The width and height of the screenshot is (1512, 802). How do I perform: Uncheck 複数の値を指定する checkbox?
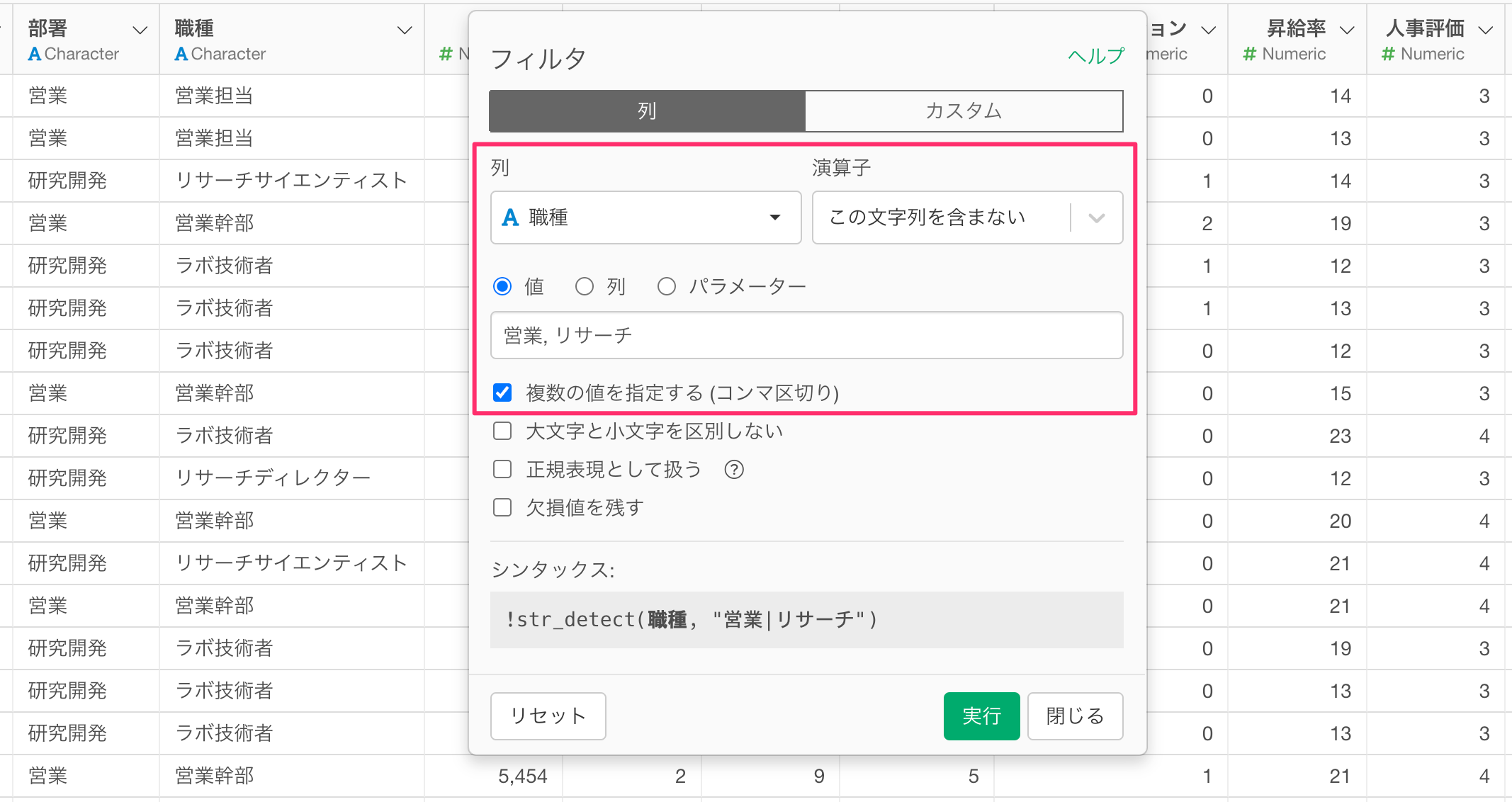(502, 392)
